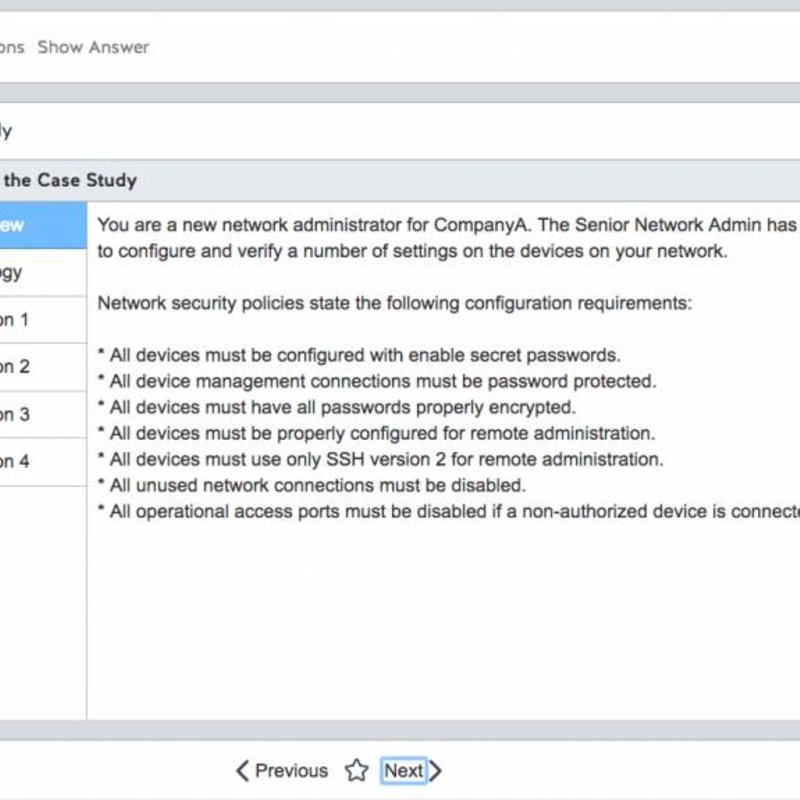Click the left chevron beside Previous
This screenshot has height=800, width=800.
coord(243,770)
